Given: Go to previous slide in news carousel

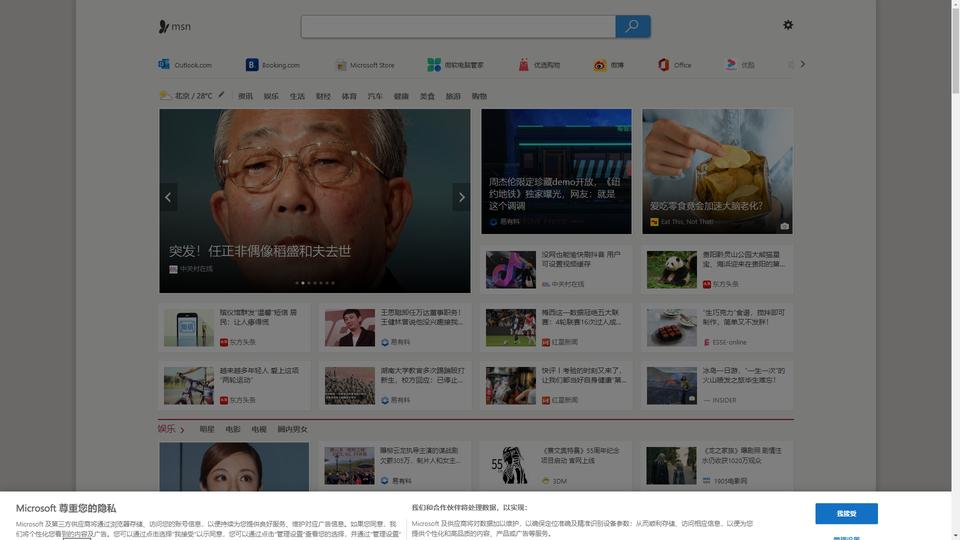Looking at the screenshot, I should (x=168, y=197).
